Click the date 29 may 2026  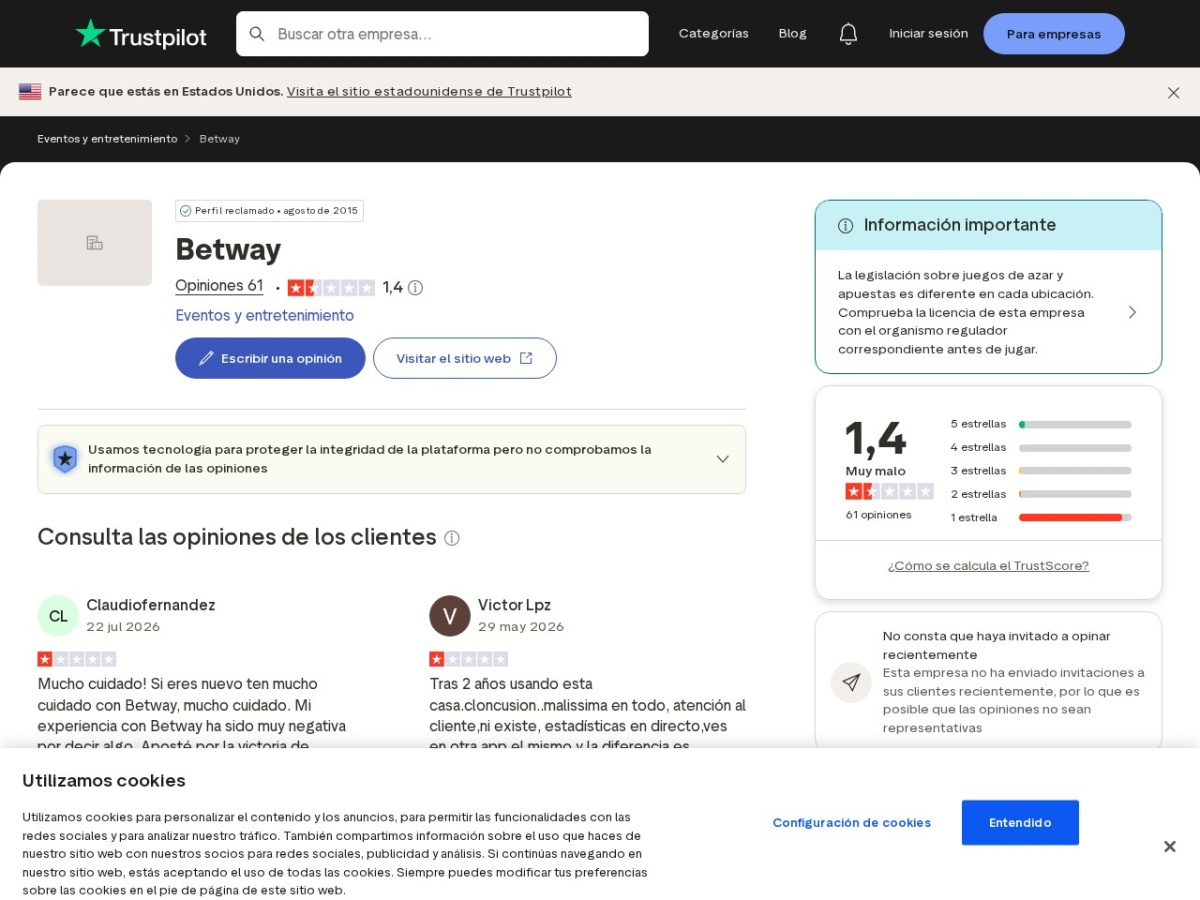pyautogui.click(x=521, y=627)
